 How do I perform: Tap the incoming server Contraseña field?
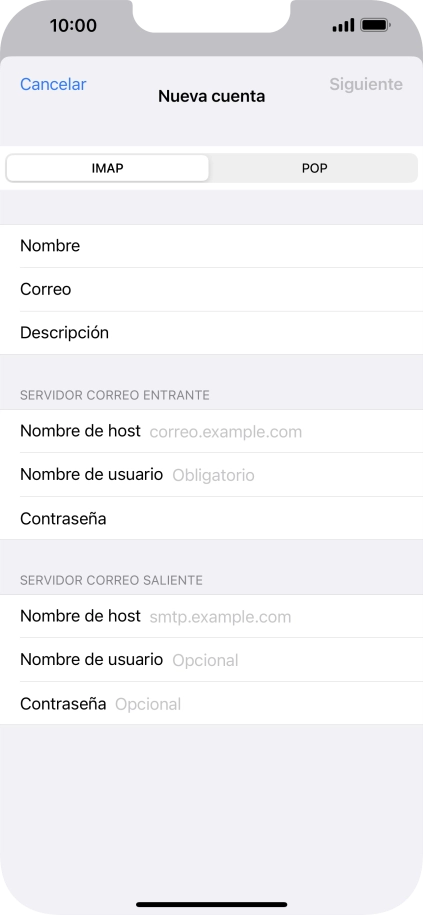(x=211, y=518)
